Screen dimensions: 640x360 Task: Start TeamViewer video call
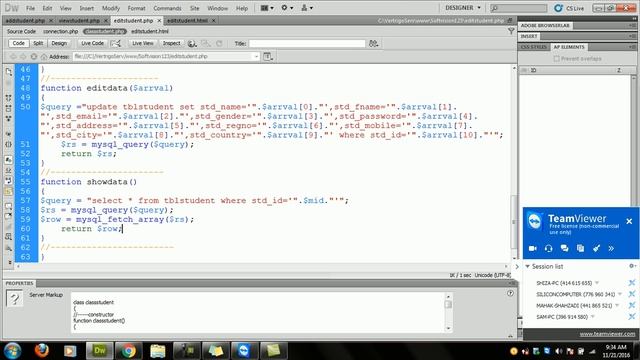533,248
